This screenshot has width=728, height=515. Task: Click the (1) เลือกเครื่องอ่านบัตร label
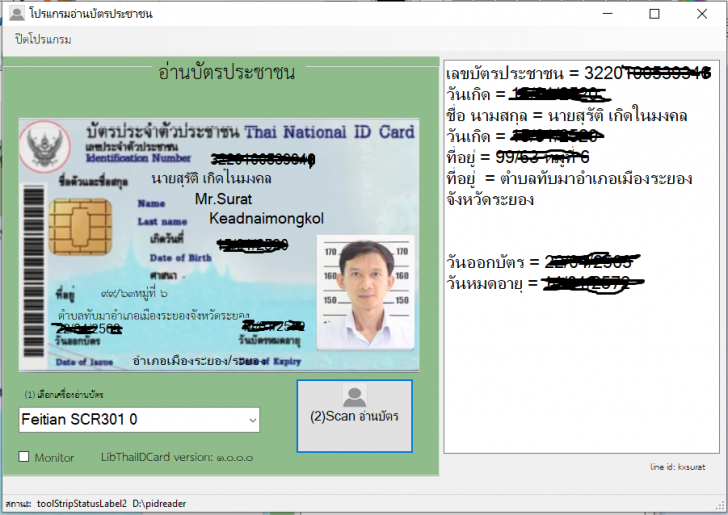(x=64, y=395)
